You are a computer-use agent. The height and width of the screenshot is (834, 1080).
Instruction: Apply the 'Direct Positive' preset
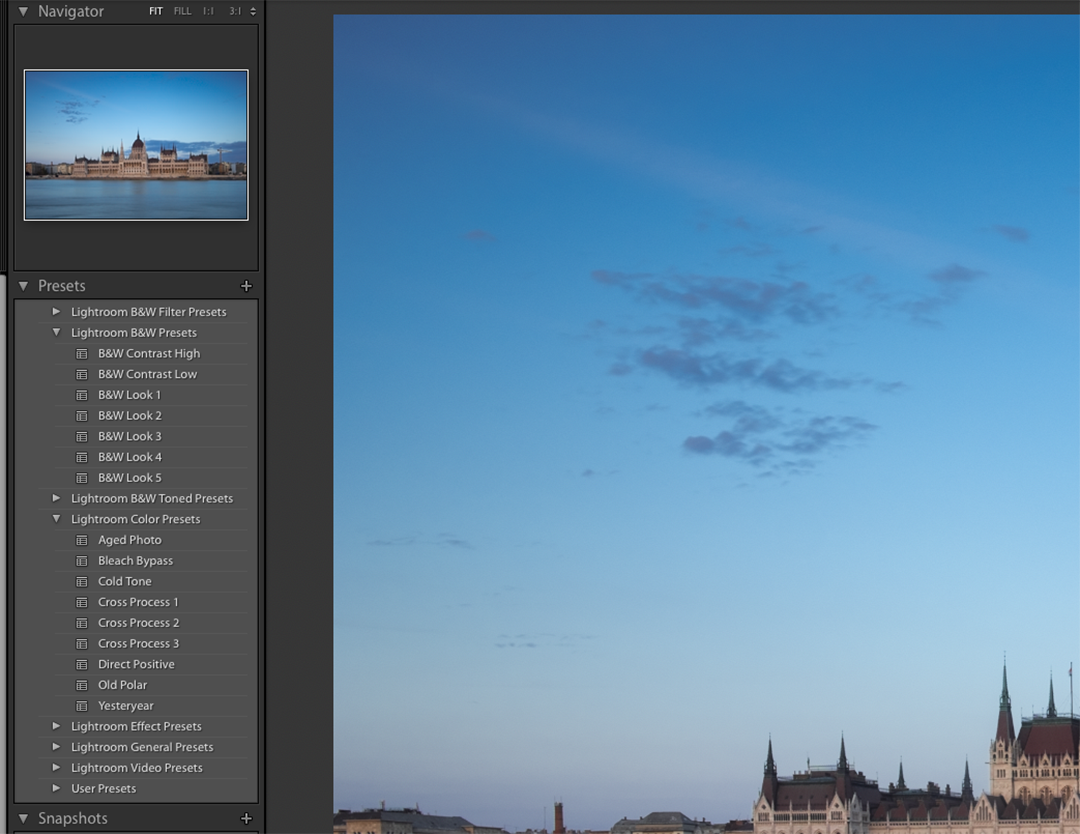click(136, 664)
